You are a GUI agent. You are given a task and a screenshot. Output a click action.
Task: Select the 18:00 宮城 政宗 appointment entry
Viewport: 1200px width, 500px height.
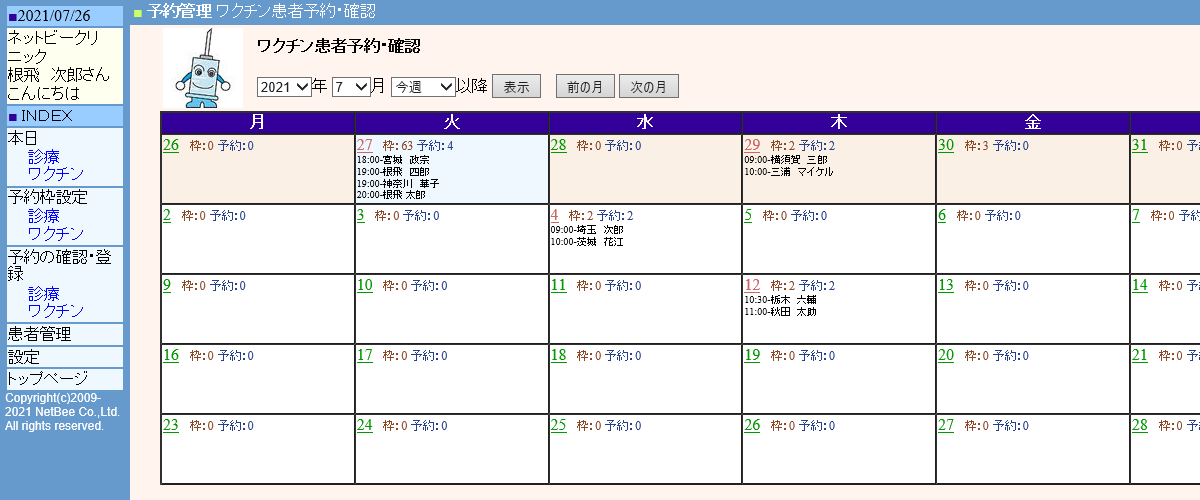click(x=394, y=160)
